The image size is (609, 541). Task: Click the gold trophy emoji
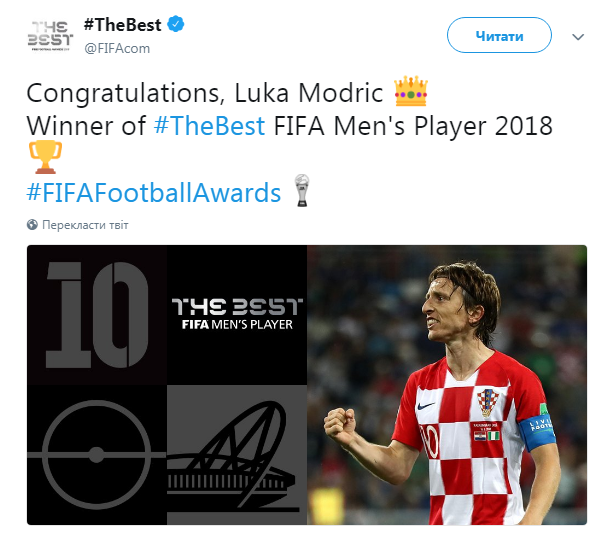(x=44, y=157)
